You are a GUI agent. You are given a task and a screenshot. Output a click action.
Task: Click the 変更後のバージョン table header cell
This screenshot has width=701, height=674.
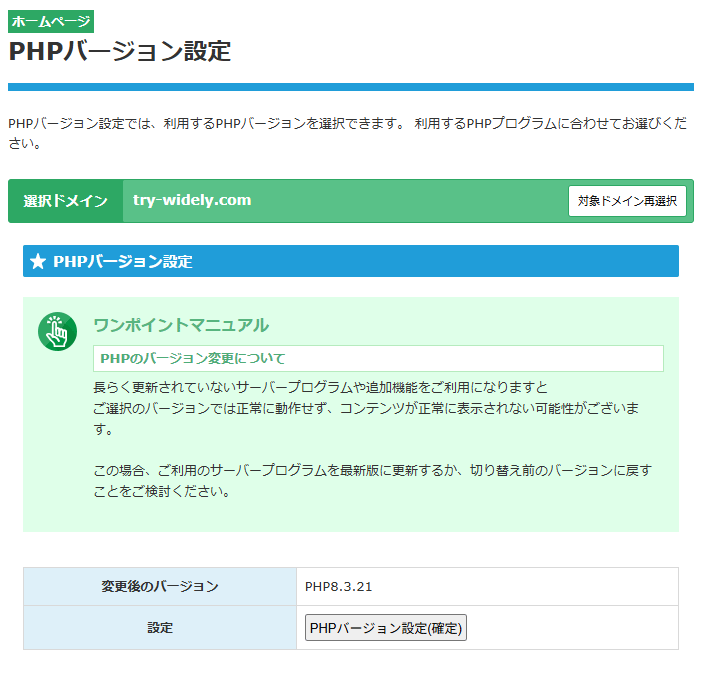(x=160, y=587)
